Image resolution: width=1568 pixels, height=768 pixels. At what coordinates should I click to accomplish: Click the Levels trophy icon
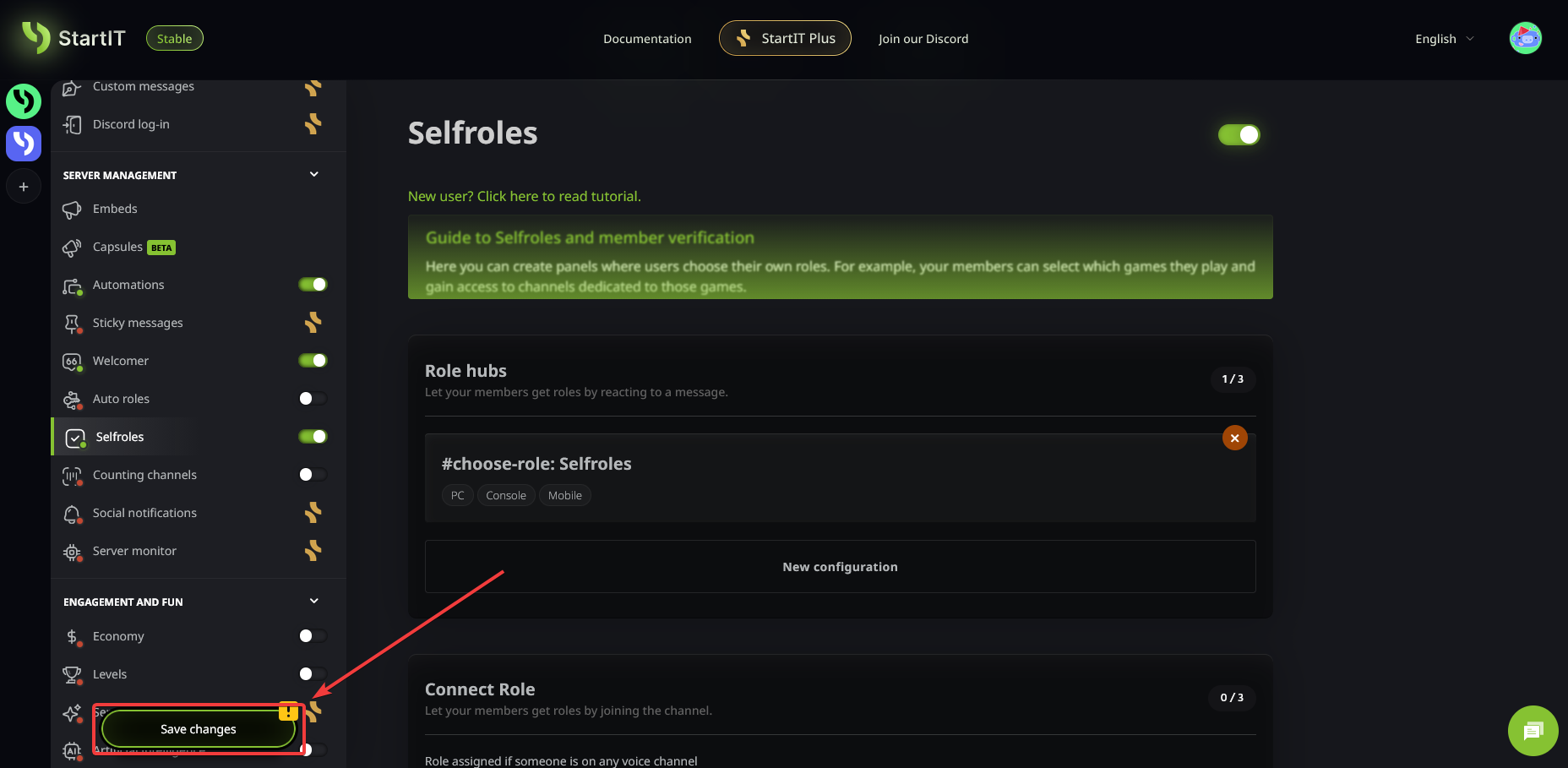click(x=72, y=675)
